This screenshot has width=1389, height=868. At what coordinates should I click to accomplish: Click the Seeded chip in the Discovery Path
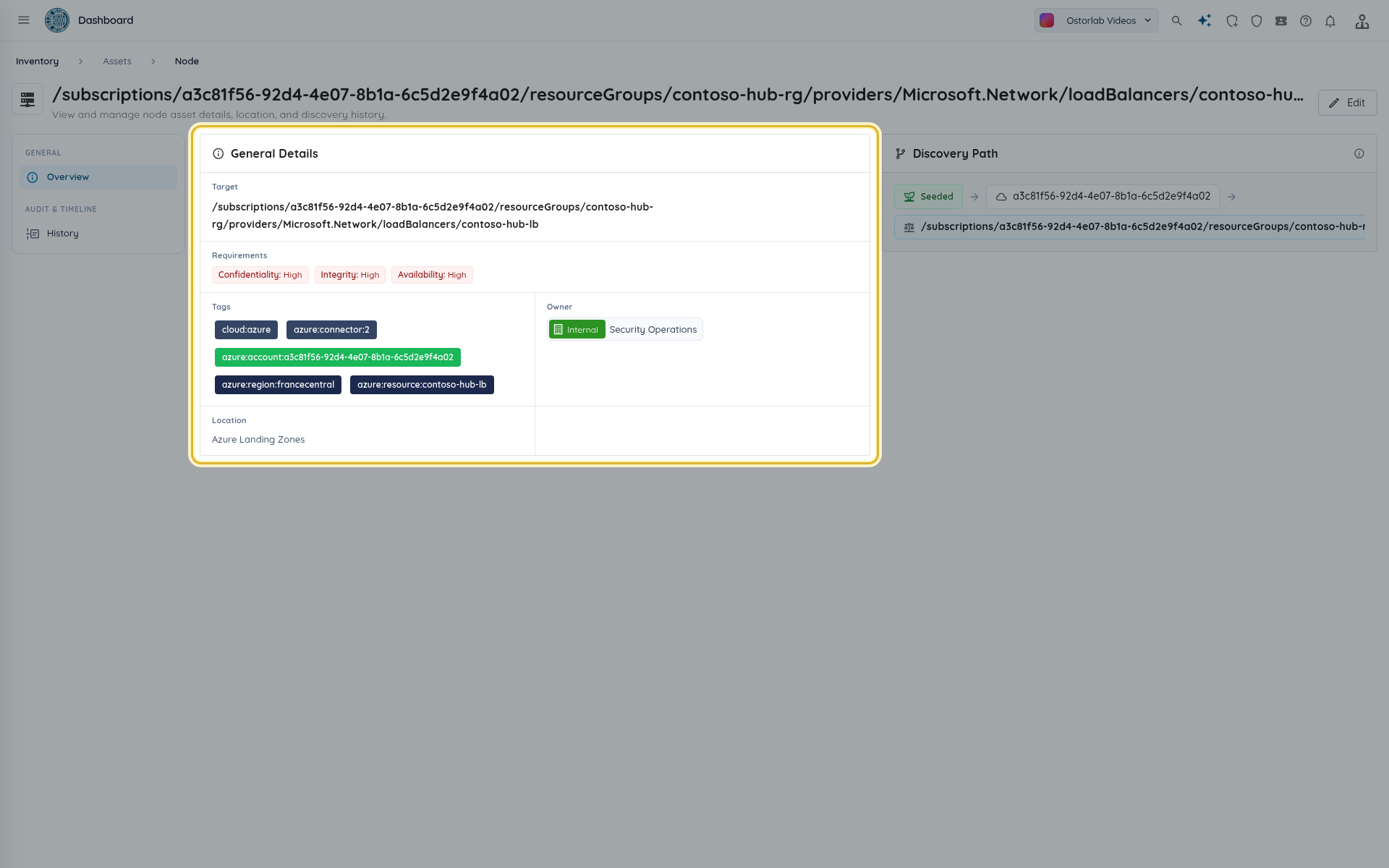928,197
